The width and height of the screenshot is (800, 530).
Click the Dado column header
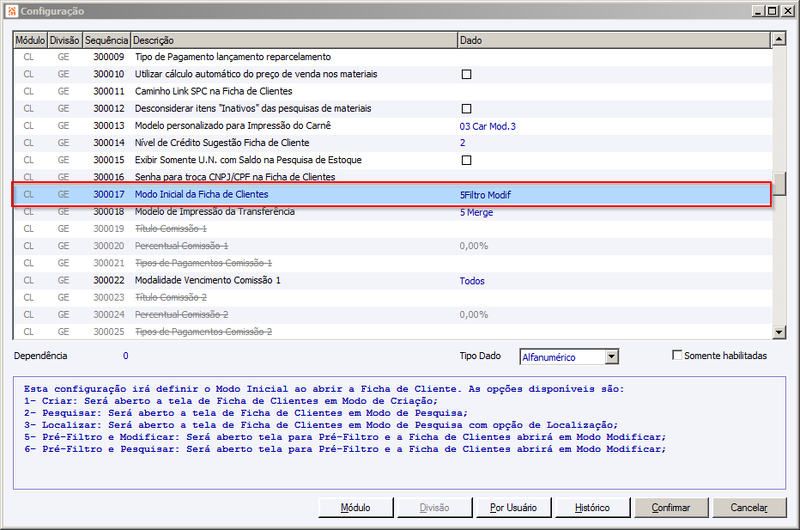(614, 40)
